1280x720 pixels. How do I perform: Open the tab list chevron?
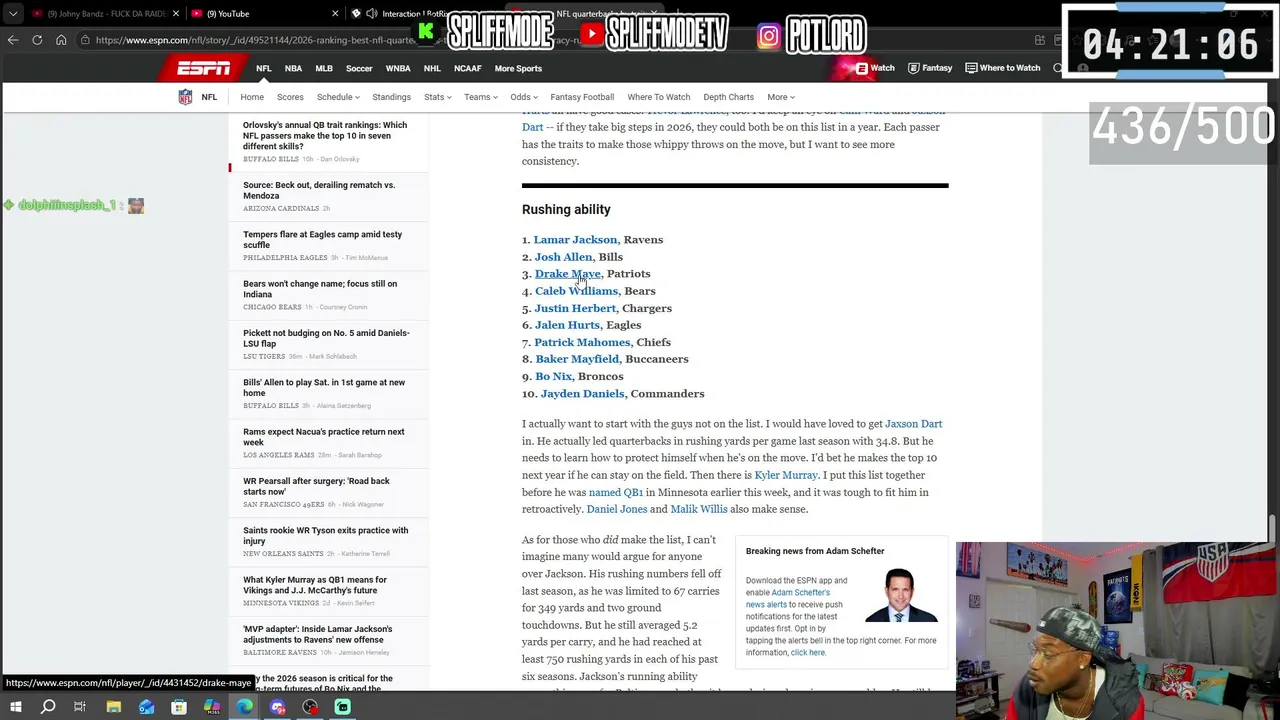(13, 14)
